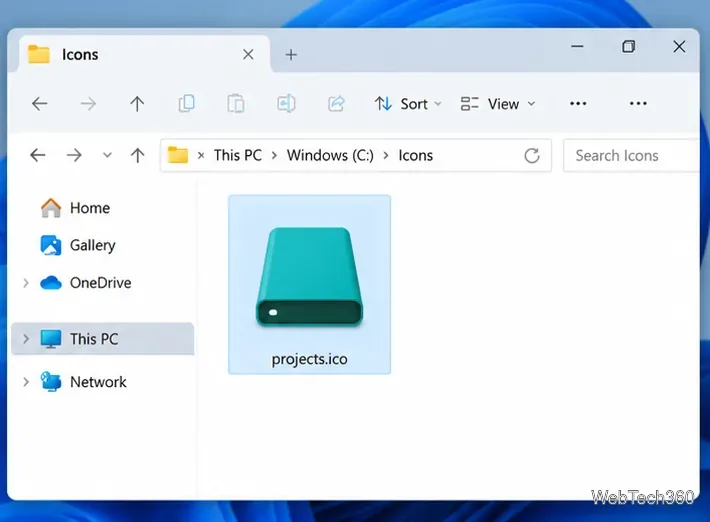Go forward using navigation bar arrow
Screen dimensions: 710x522
(74, 155)
